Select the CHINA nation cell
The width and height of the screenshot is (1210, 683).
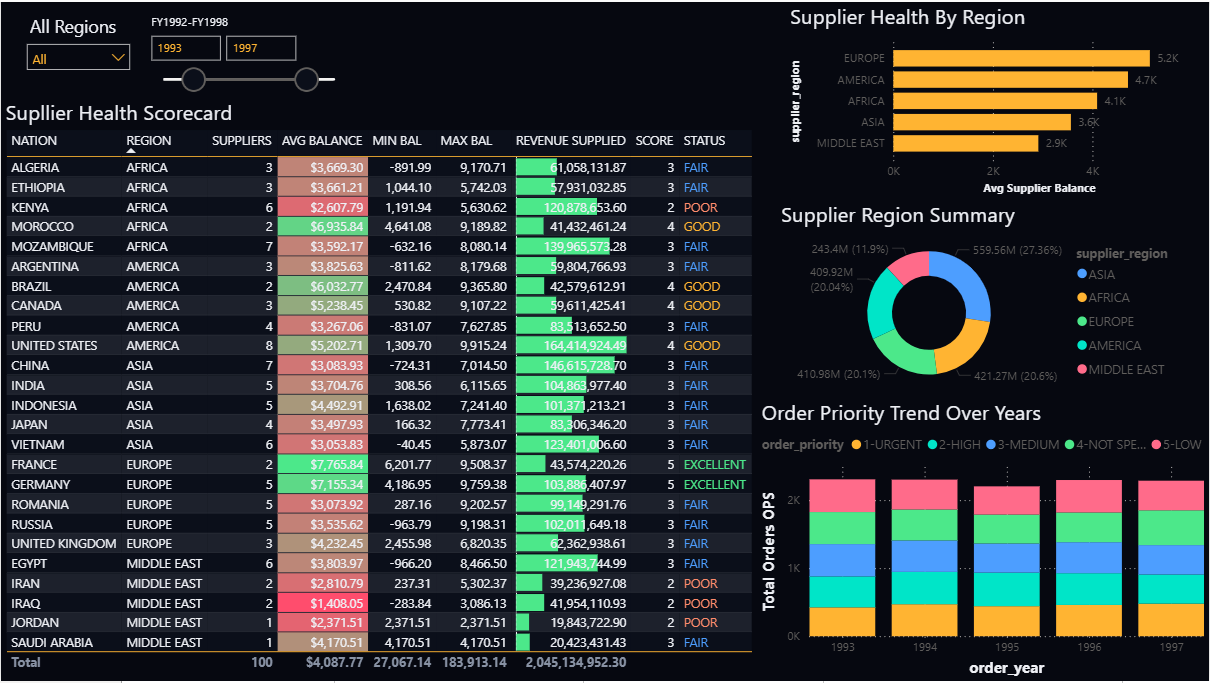pos(28,366)
